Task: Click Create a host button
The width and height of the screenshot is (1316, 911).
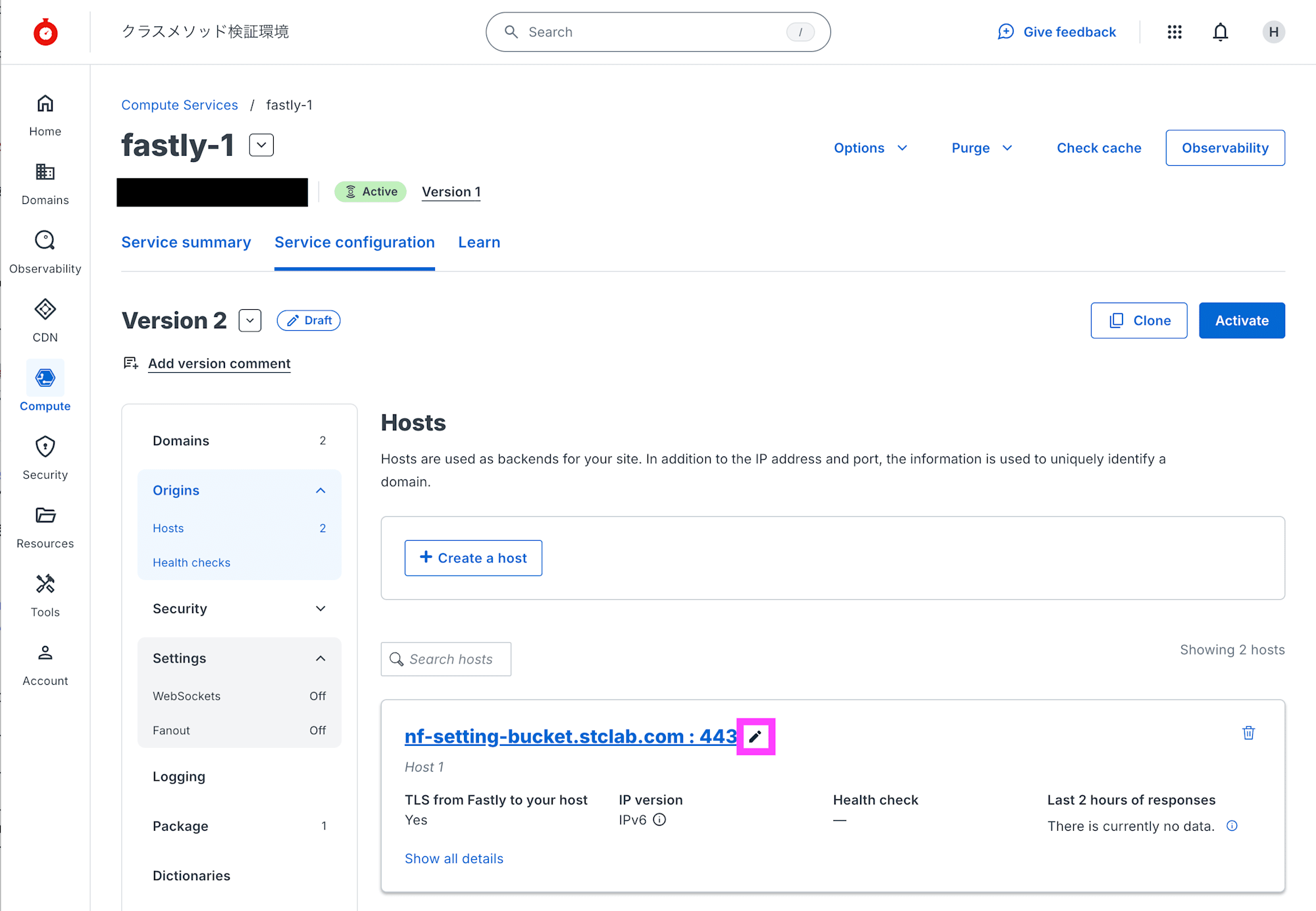Action: (x=473, y=558)
